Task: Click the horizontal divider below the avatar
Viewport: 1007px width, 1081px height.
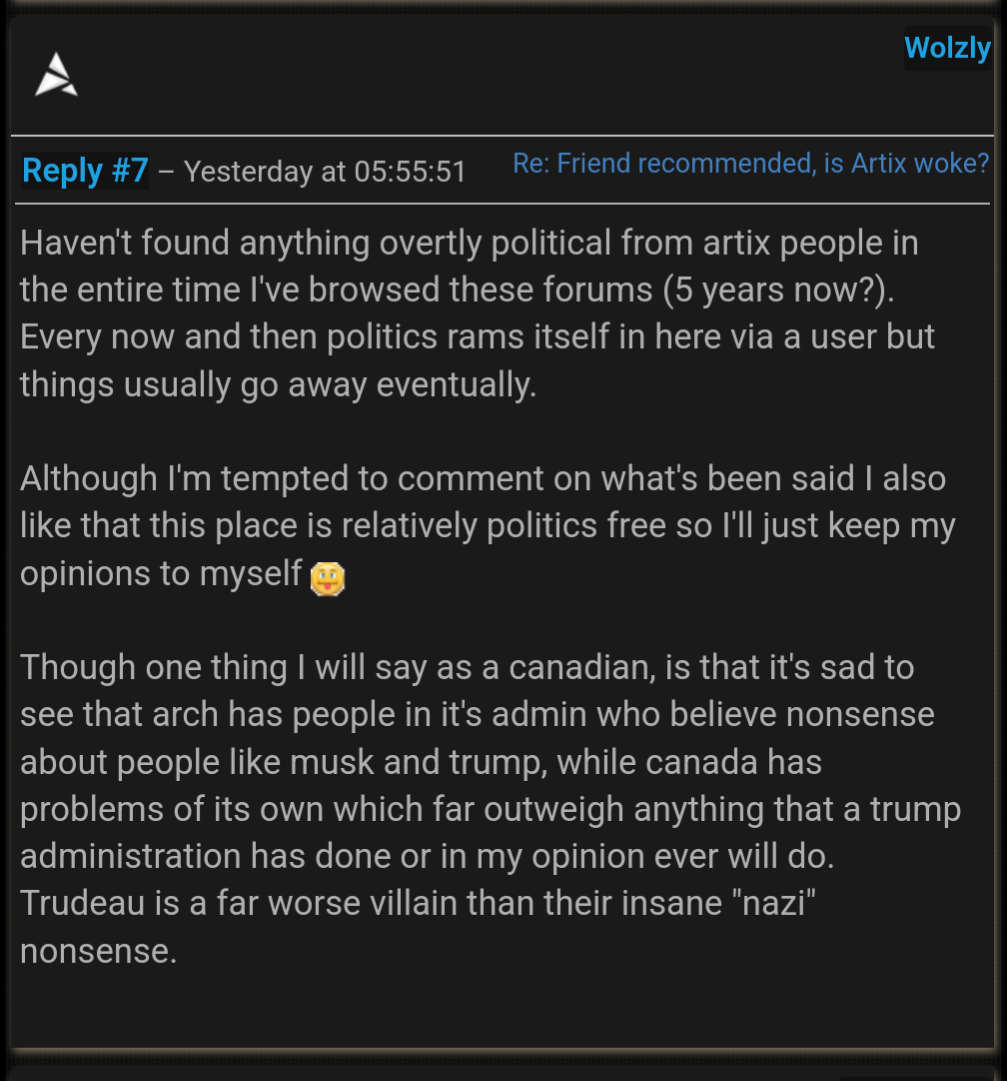Action: pyautogui.click(x=500, y=135)
